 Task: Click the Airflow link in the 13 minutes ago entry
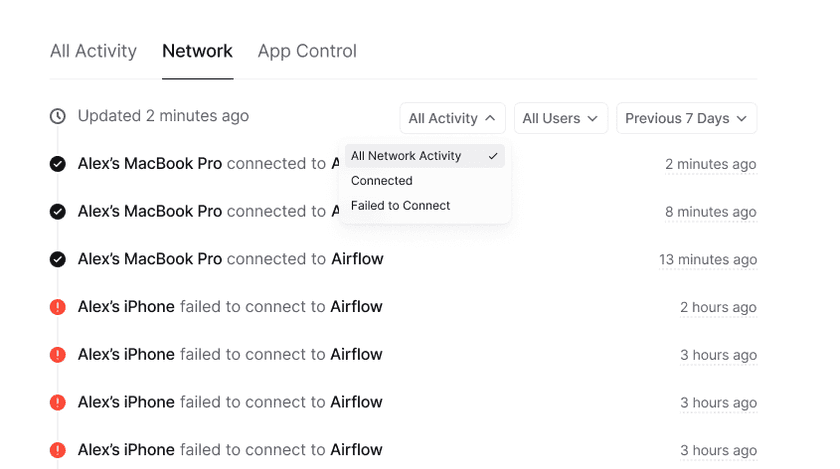click(x=357, y=259)
